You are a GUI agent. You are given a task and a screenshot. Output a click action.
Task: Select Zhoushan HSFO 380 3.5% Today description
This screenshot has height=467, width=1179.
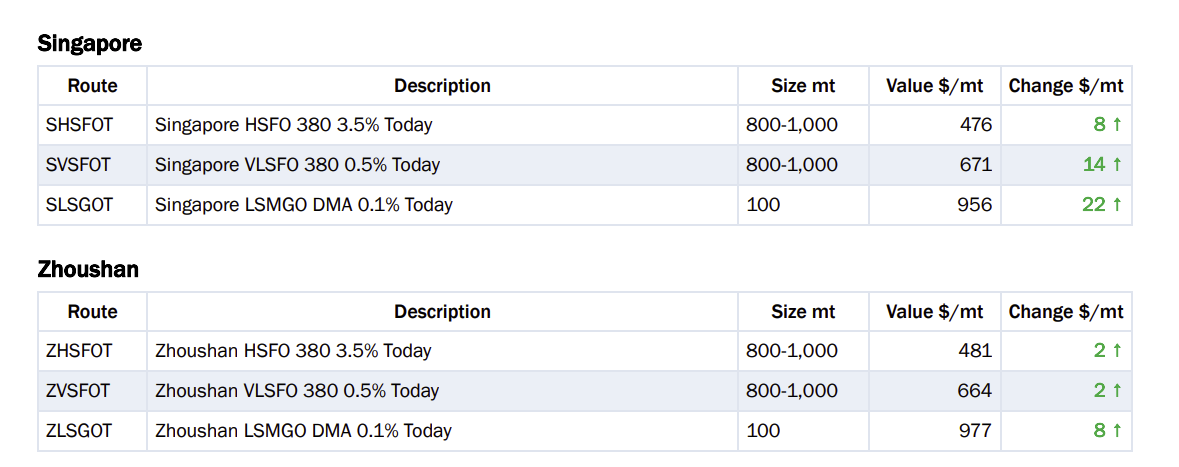click(293, 350)
